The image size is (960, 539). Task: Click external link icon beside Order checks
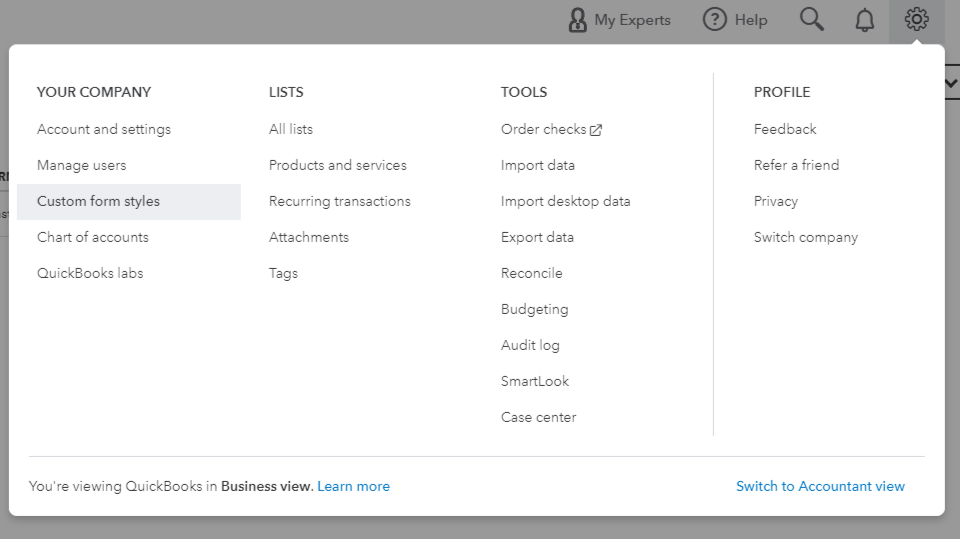596,130
